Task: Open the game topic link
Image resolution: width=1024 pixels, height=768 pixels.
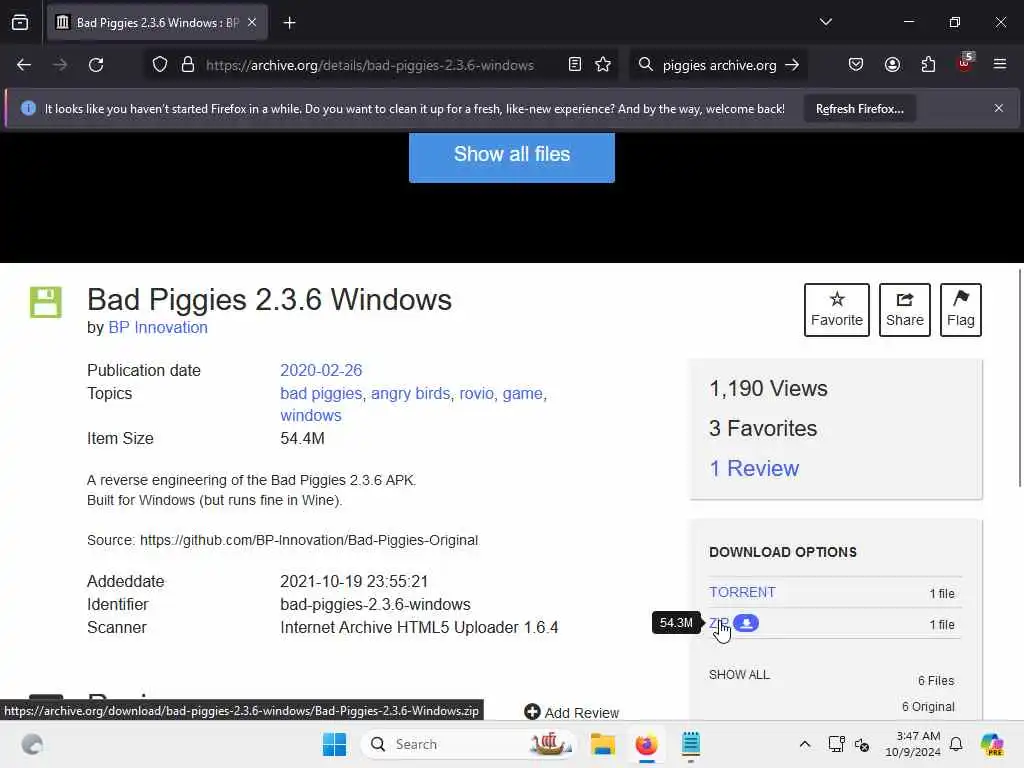Action: (x=522, y=394)
